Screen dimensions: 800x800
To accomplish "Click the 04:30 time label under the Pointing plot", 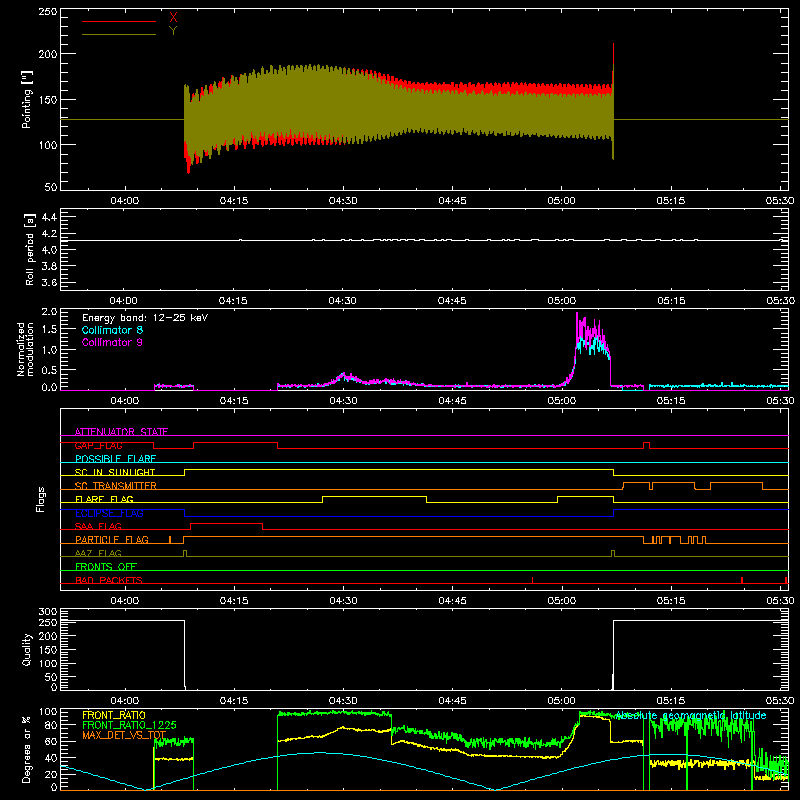I will (343, 201).
